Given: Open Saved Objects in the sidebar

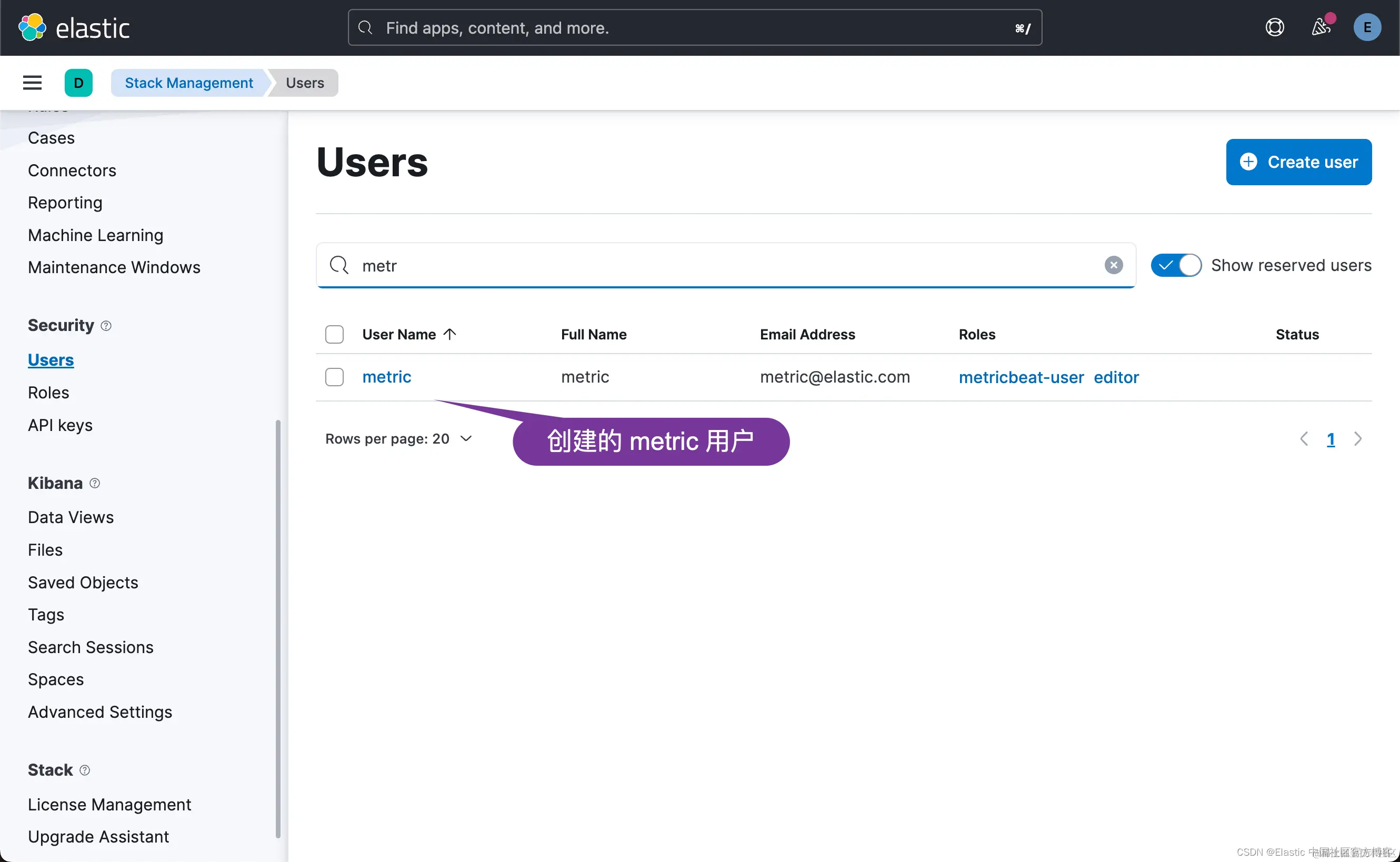Looking at the screenshot, I should coord(83,582).
